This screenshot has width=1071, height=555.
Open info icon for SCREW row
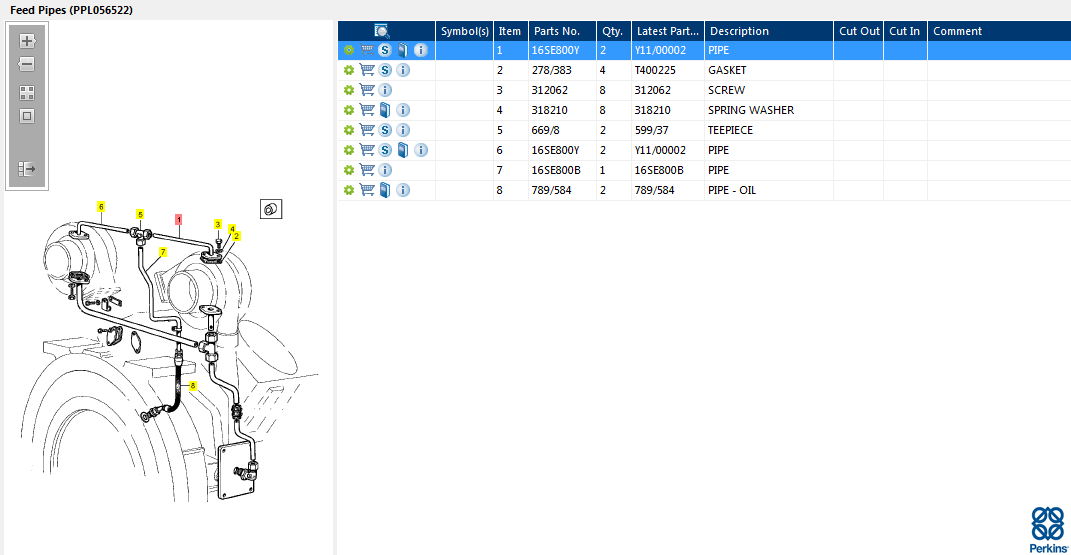pyautogui.click(x=385, y=90)
